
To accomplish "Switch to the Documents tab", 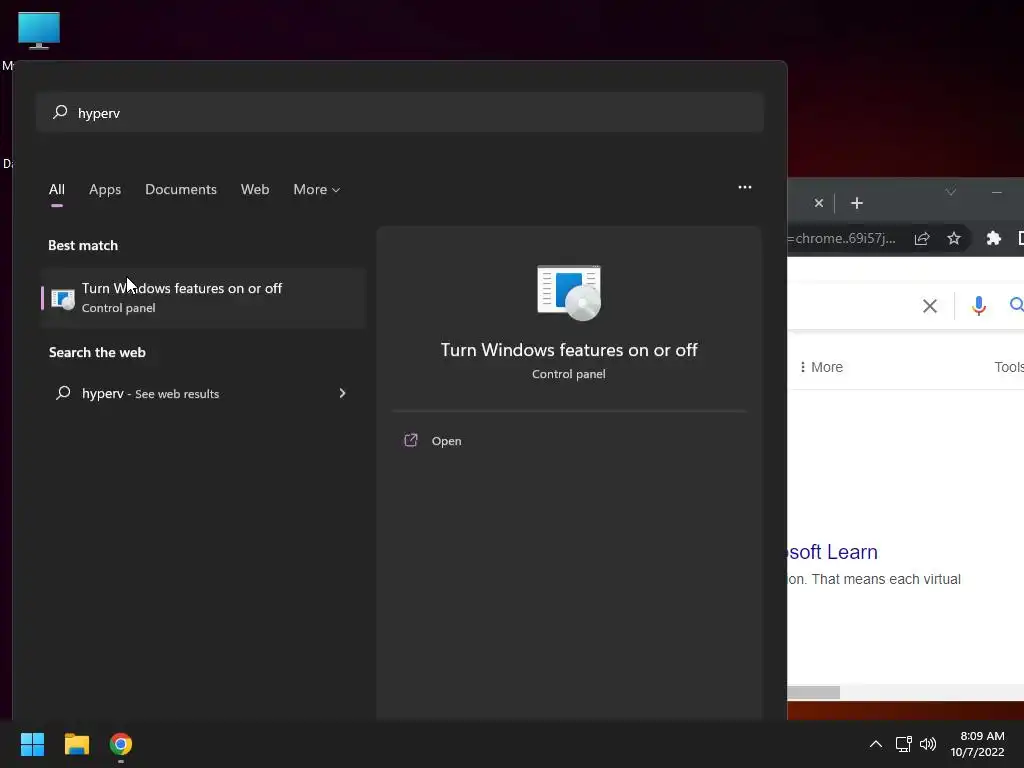I will click(x=181, y=189).
